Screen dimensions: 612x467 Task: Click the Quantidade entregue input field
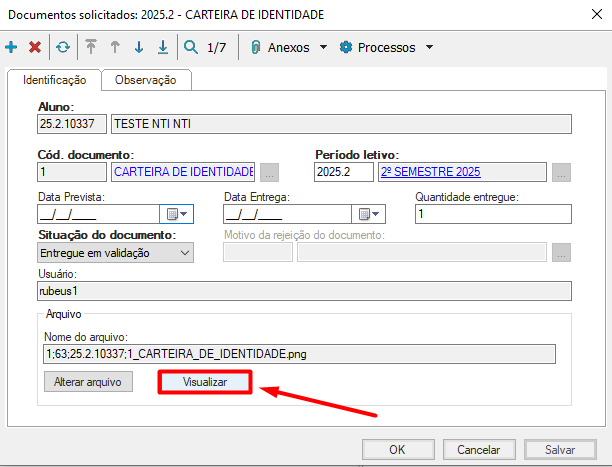coord(492,214)
